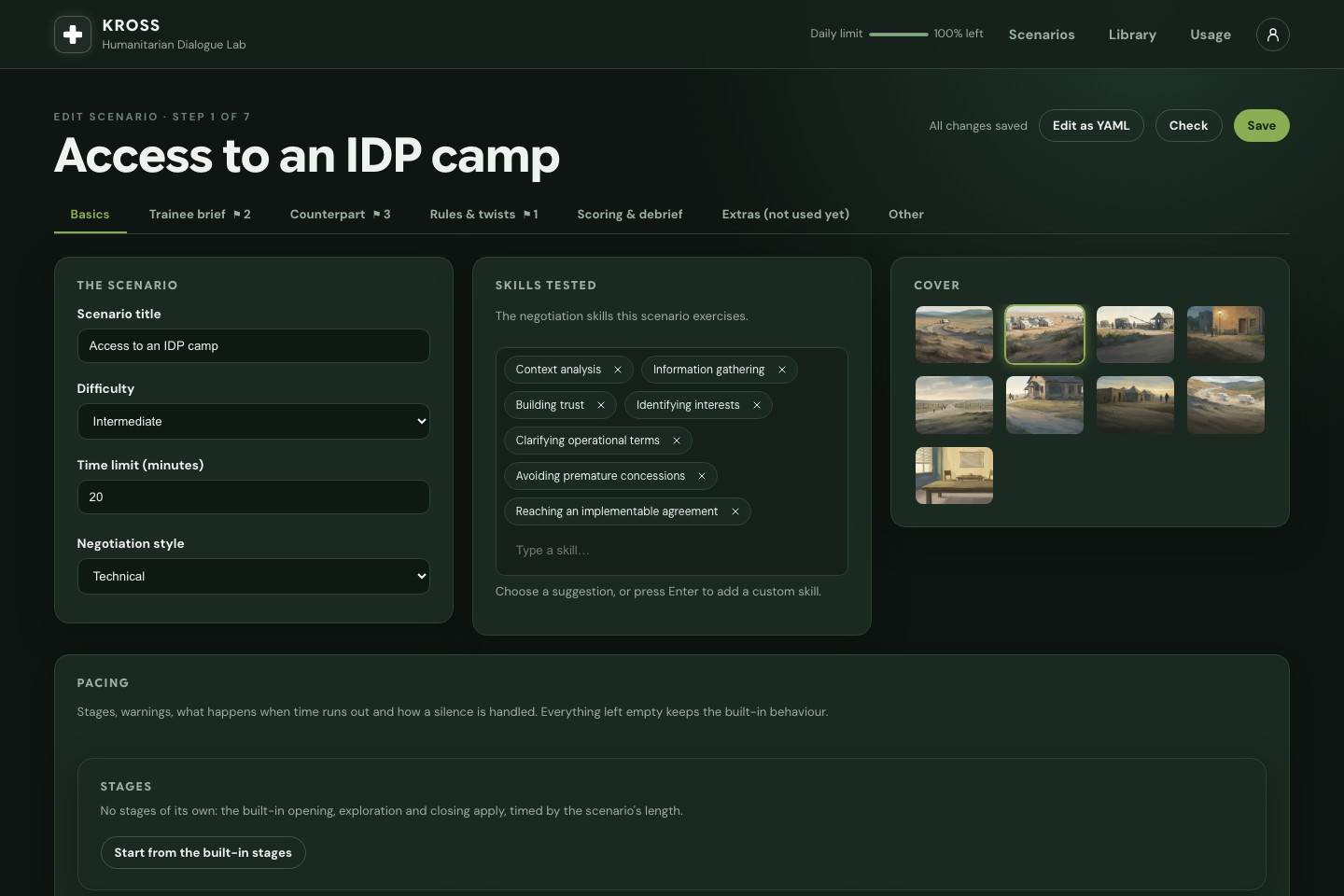Open the Rules & twists tab
Viewport: 1344px width, 896px height.
[484, 215]
